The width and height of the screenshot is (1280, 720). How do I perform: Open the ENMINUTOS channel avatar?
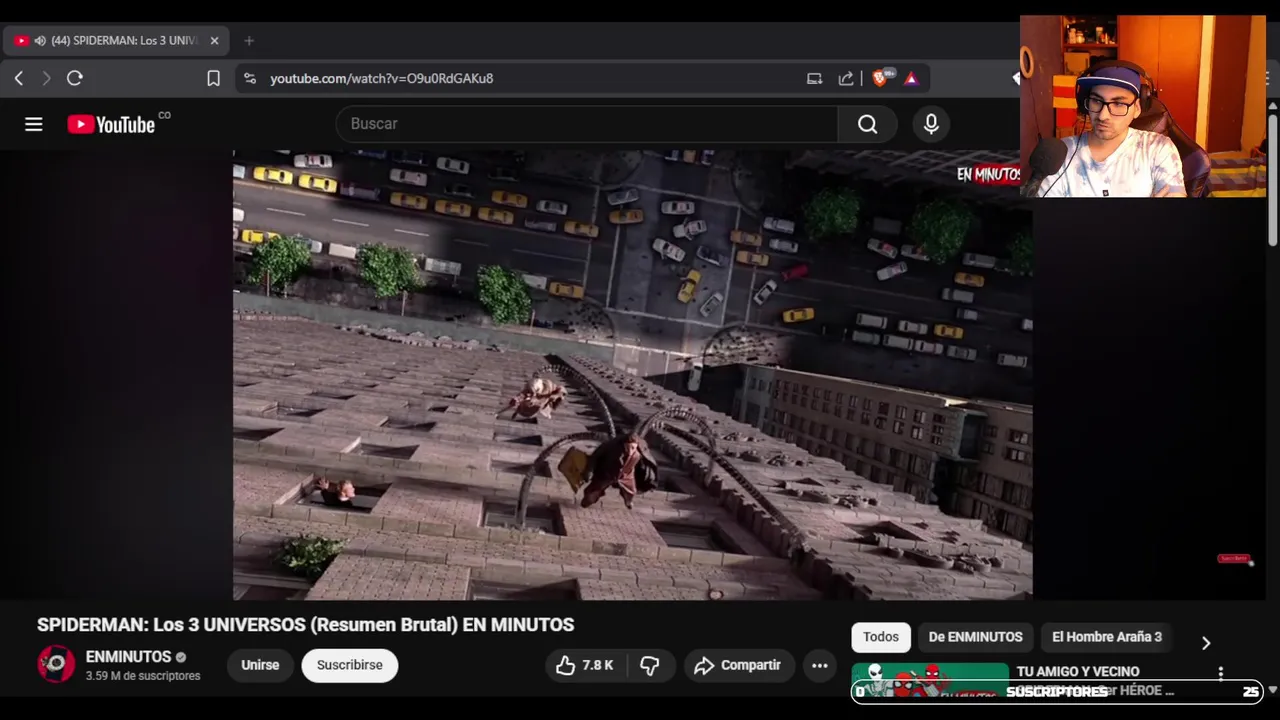(x=56, y=664)
